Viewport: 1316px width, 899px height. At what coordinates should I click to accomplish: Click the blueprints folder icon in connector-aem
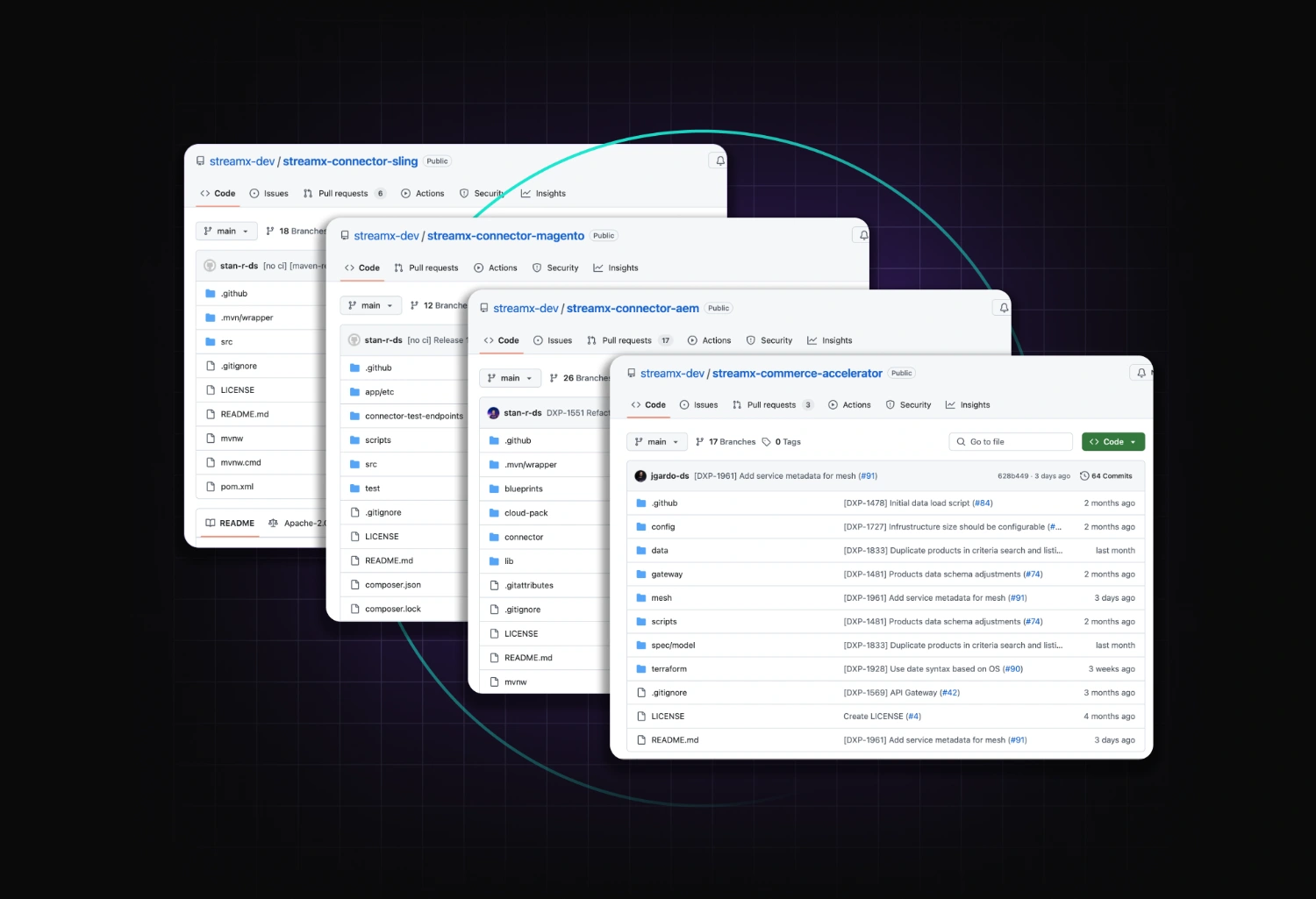pyautogui.click(x=494, y=489)
